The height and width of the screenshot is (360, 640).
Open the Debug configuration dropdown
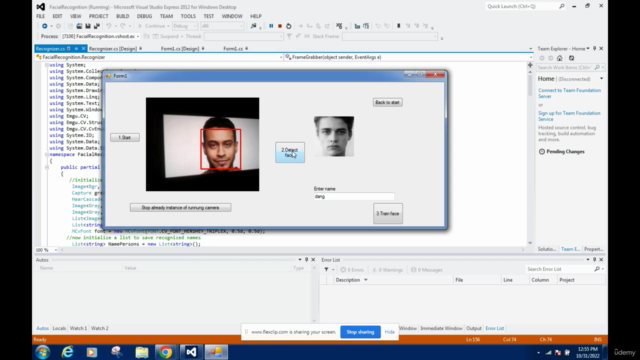coord(195,26)
